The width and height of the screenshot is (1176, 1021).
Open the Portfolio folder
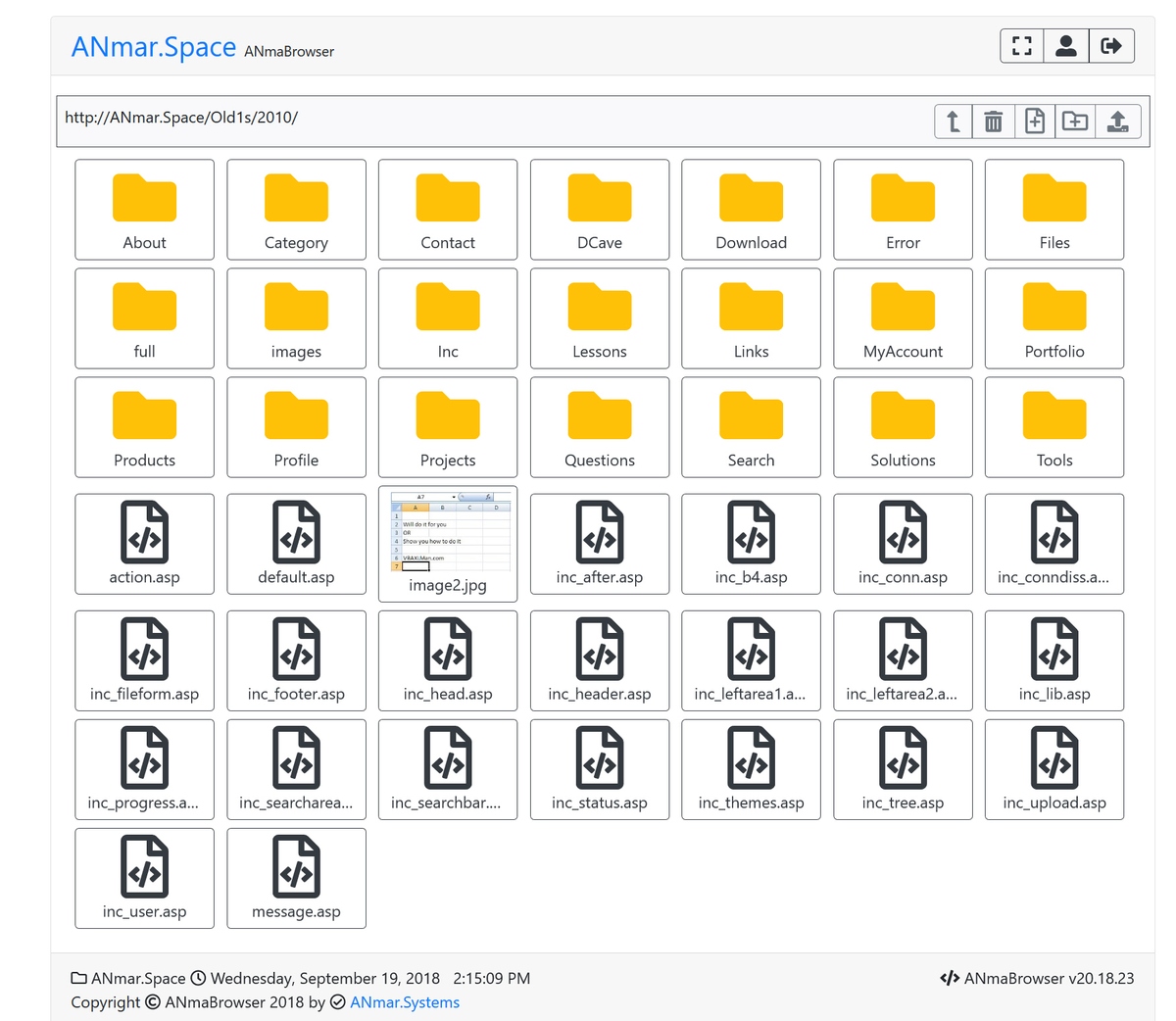(x=1054, y=318)
